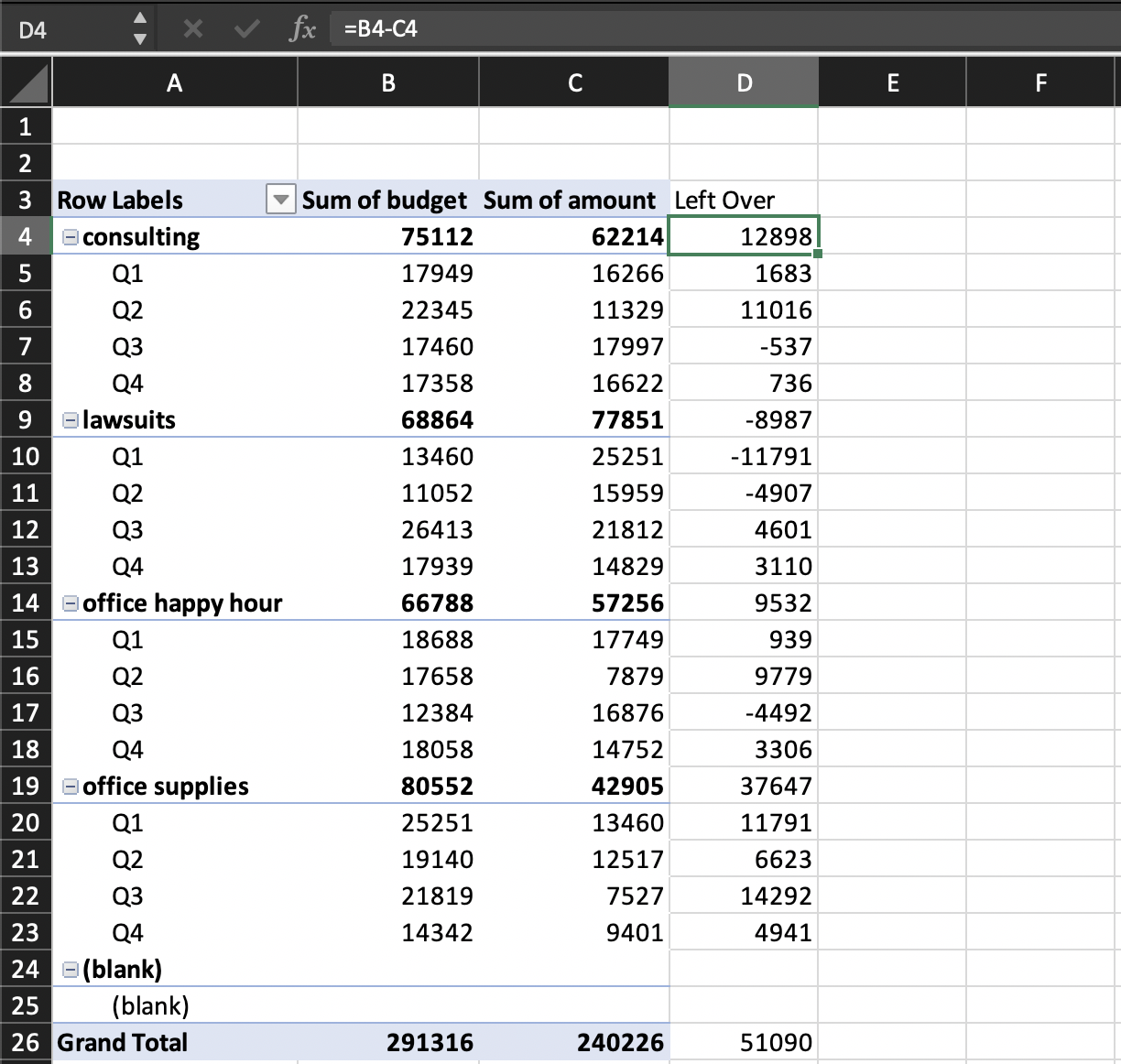Collapse the (blank) group
Viewport: 1121px width, 1064px height.
70,970
